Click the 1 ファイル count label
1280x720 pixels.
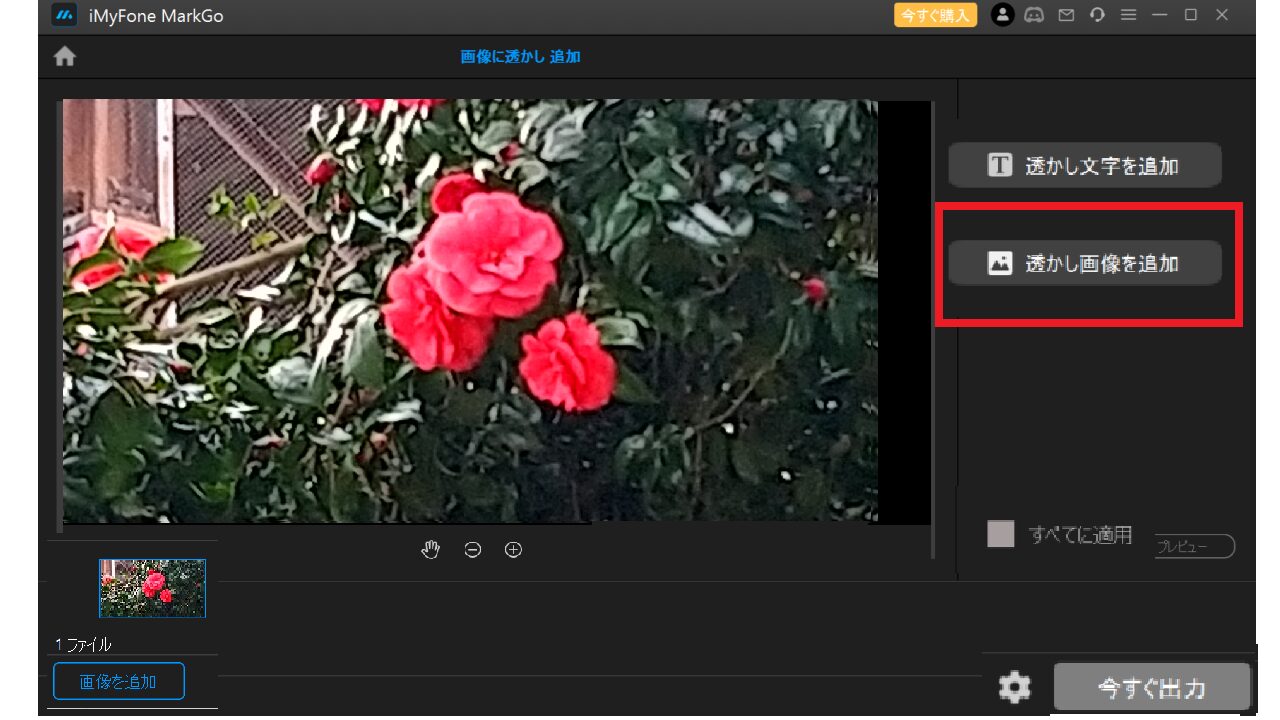pyautogui.click(x=83, y=645)
